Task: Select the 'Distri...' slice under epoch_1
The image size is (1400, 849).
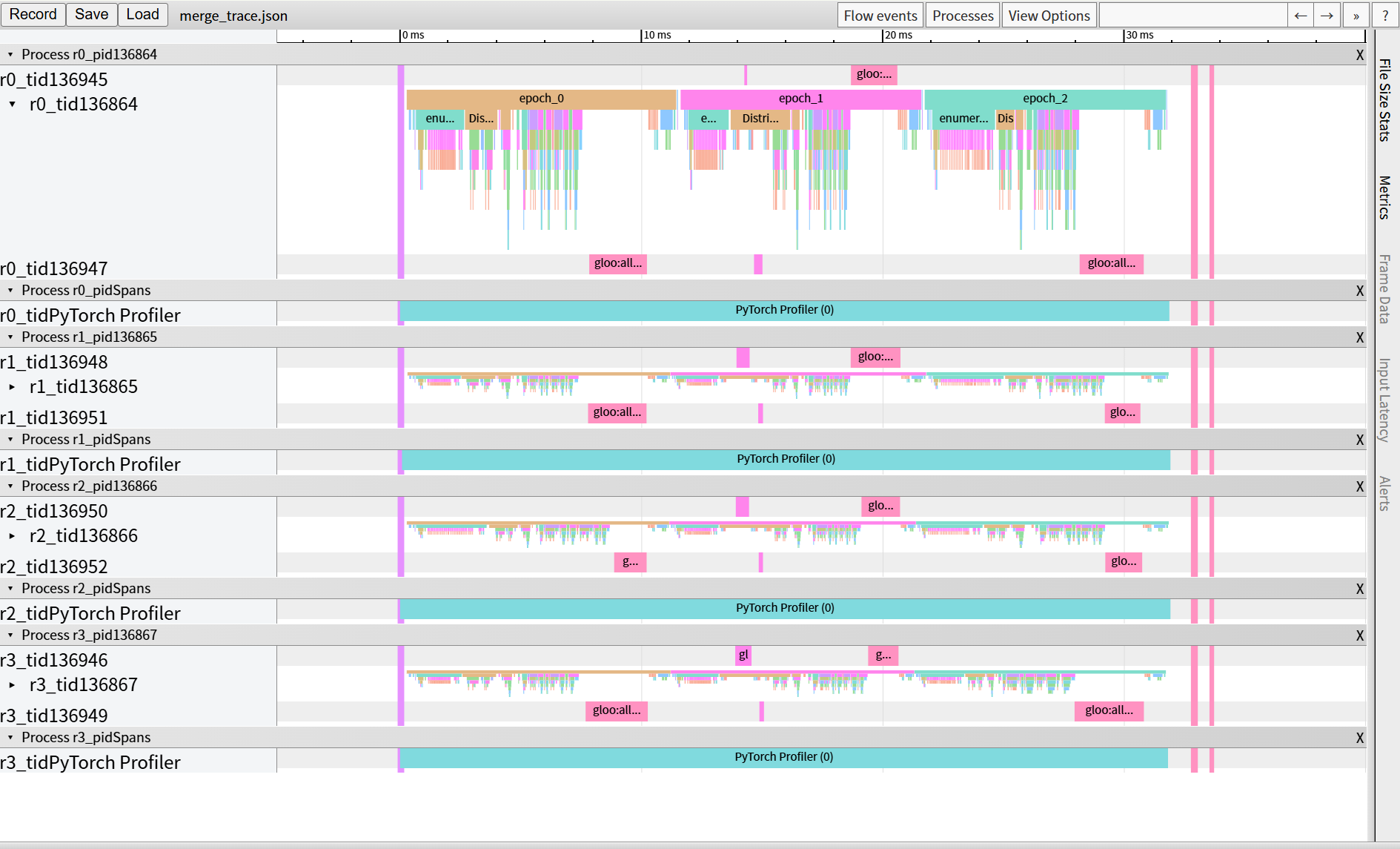Action: tap(760, 119)
